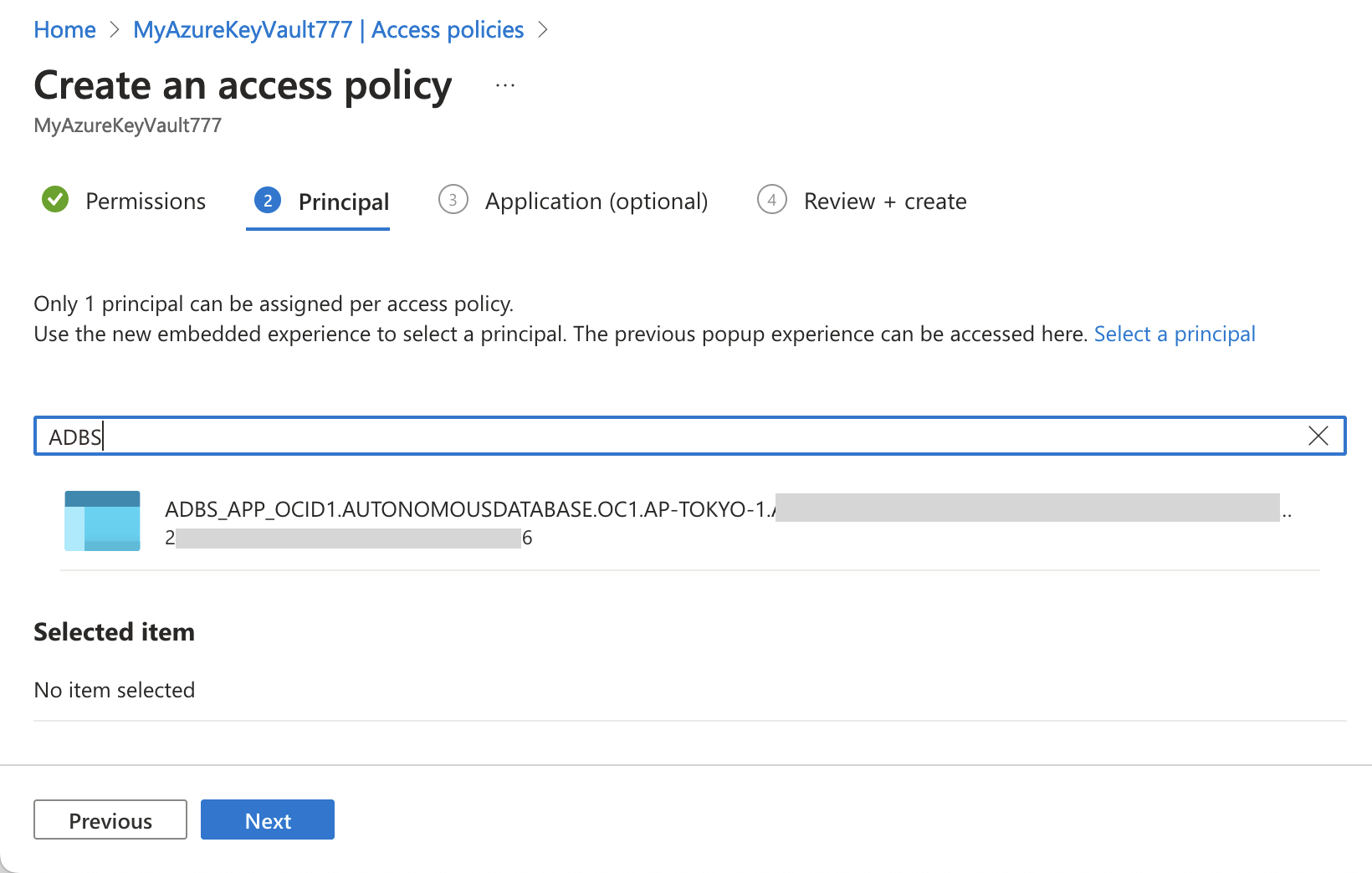
Task: Focus the principal search input field
Action: tap(669, 436)
